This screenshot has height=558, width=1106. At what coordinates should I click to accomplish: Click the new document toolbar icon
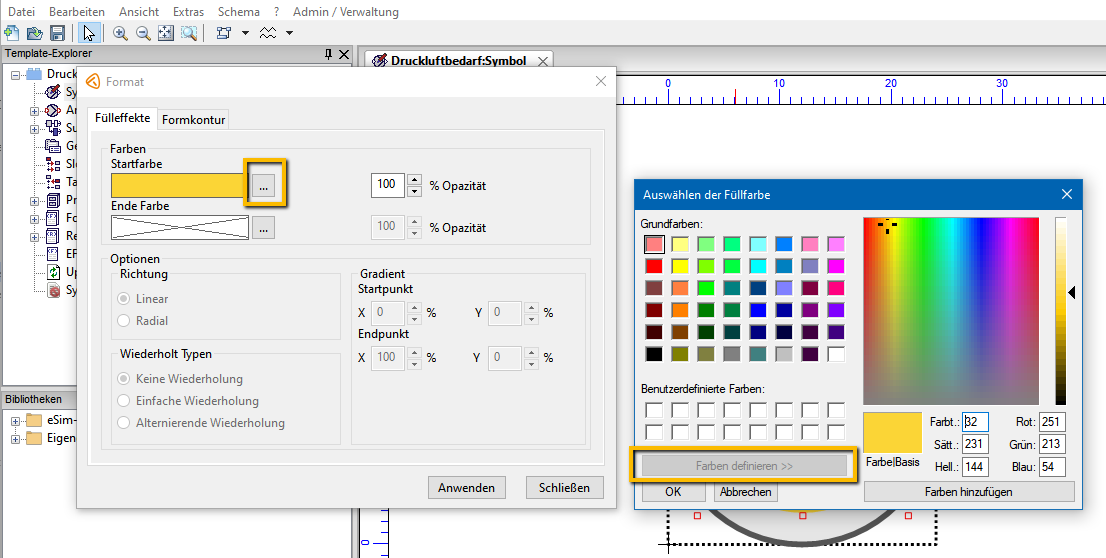[x=11, y=33]
